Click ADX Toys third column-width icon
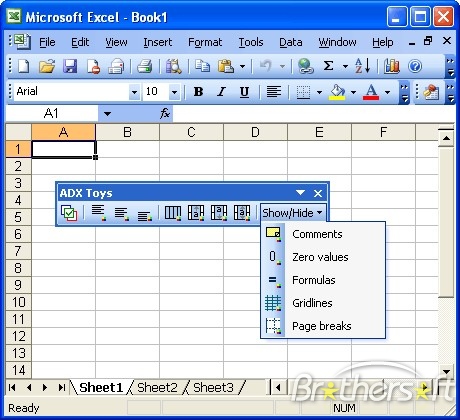The image size is (460, 420). [219, 213]
